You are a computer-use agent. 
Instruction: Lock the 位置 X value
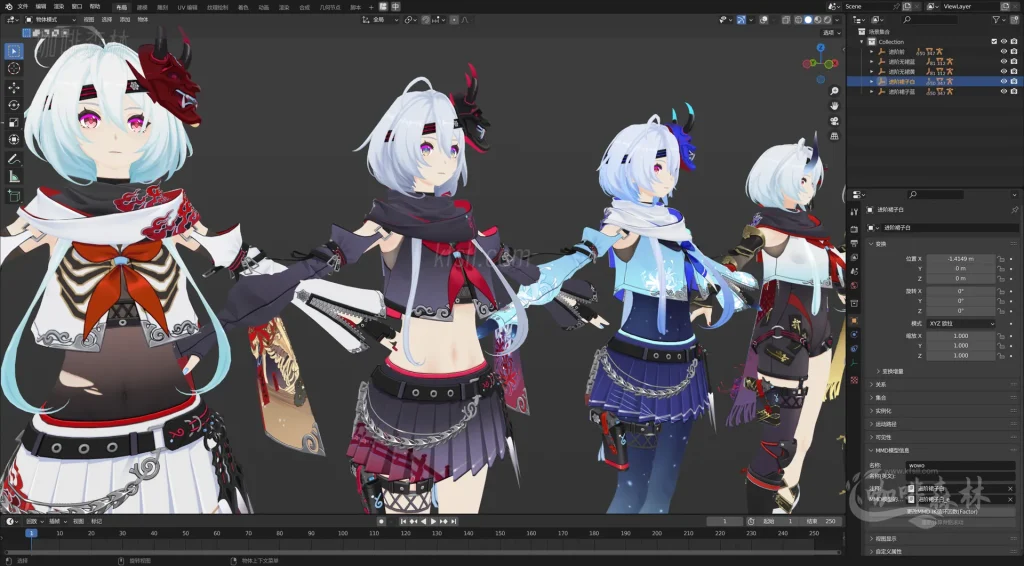point(1000,259)
